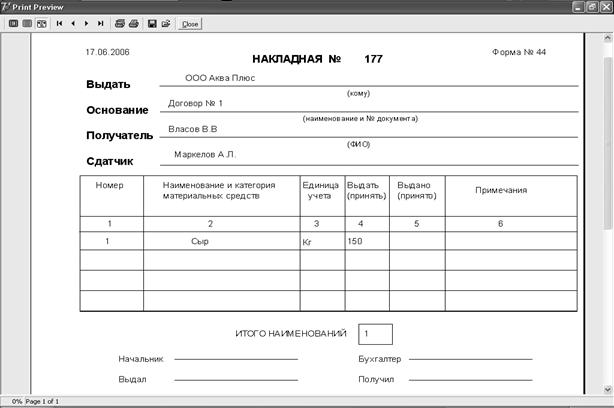The width and height of the screenshot is (614, 408).
Task: Load a report via open-folder icon
Action: click(x=166, y=24)
